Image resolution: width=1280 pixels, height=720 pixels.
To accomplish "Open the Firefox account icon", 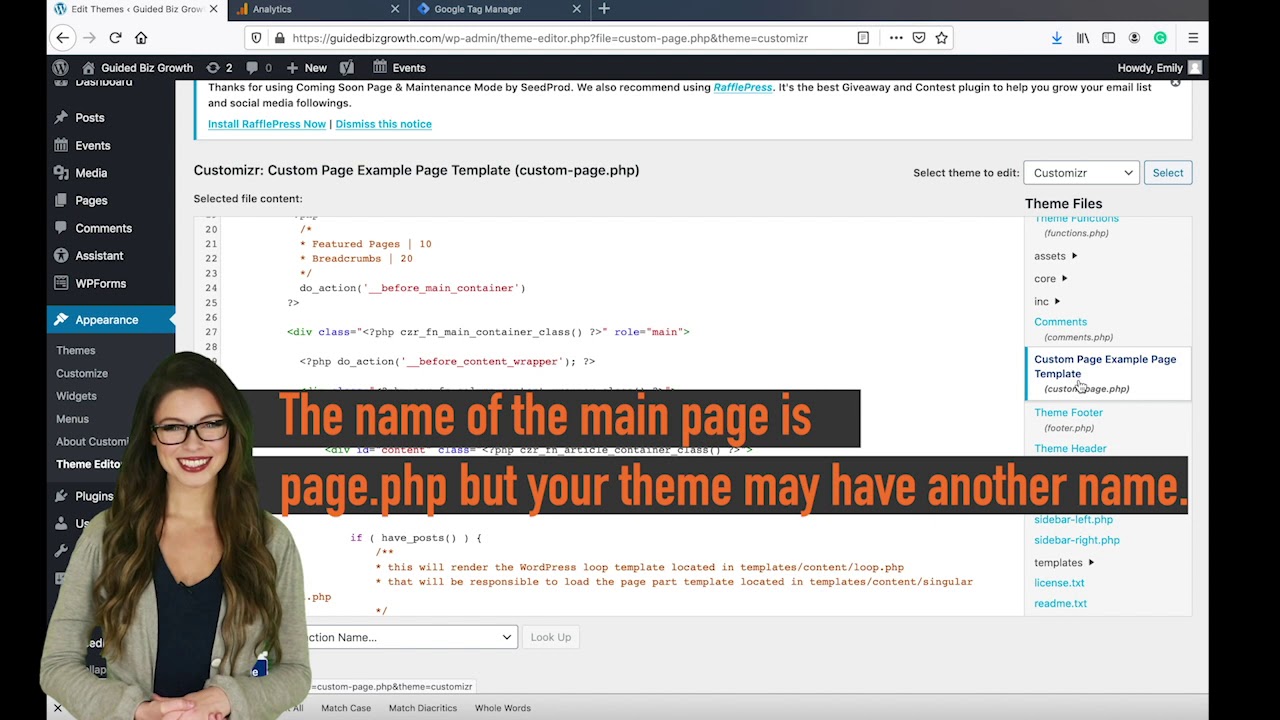I will (x=1134, y=38).
